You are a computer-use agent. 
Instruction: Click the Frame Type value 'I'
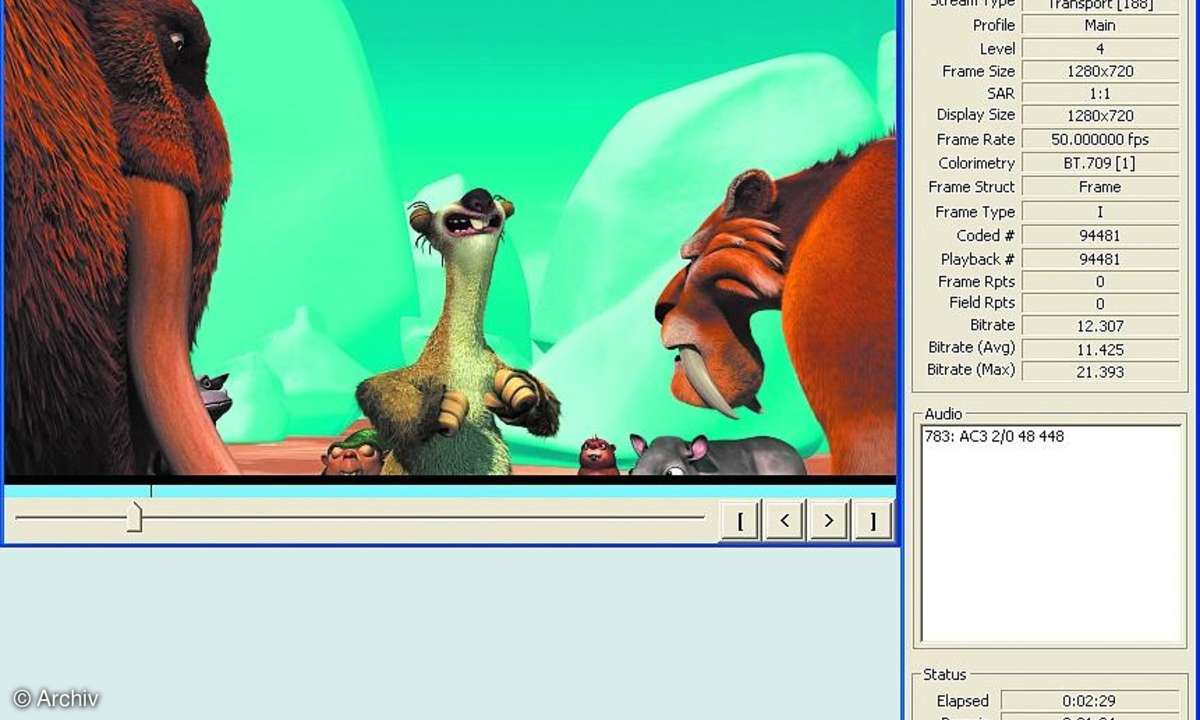coord(1100,212)
